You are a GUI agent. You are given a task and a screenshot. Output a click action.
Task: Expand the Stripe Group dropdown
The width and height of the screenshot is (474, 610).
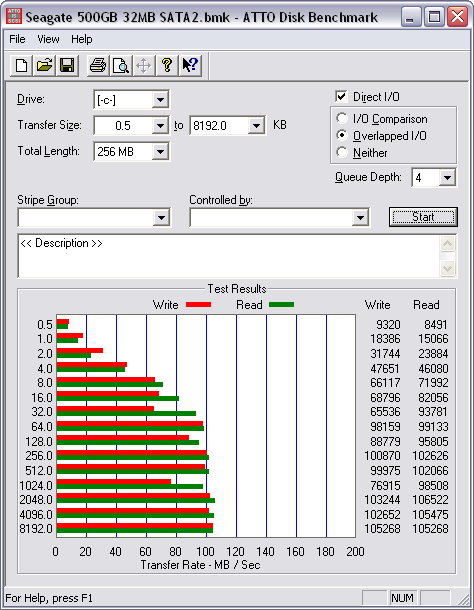click(x=161, y=217)
